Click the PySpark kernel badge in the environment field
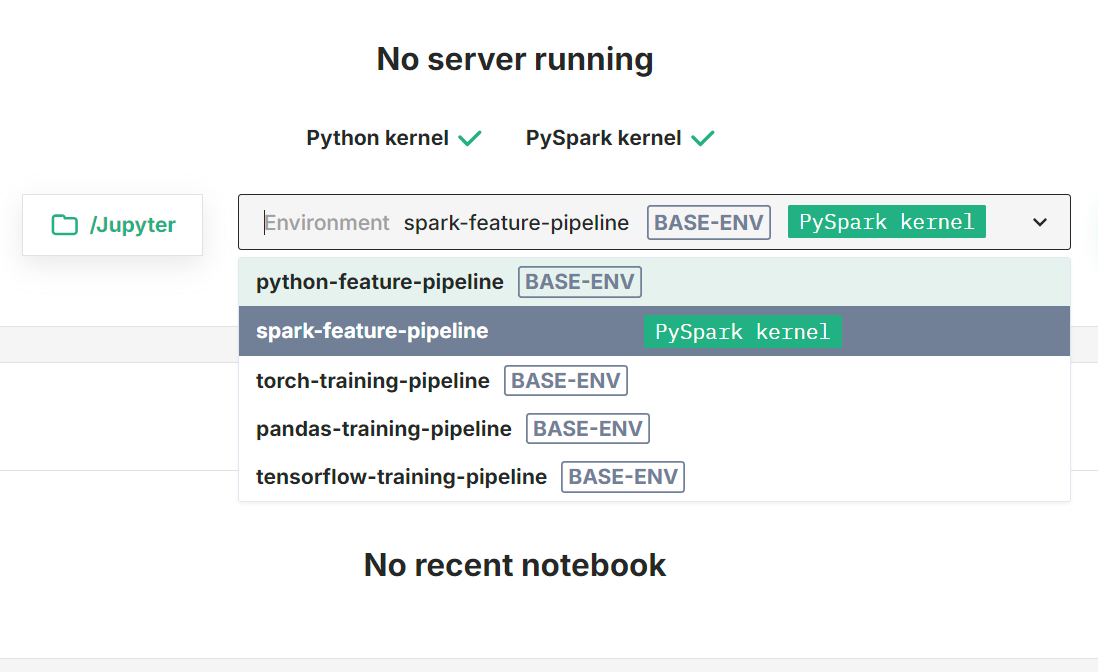Viewport: 1098px width, 672px height. pos(886,221)
